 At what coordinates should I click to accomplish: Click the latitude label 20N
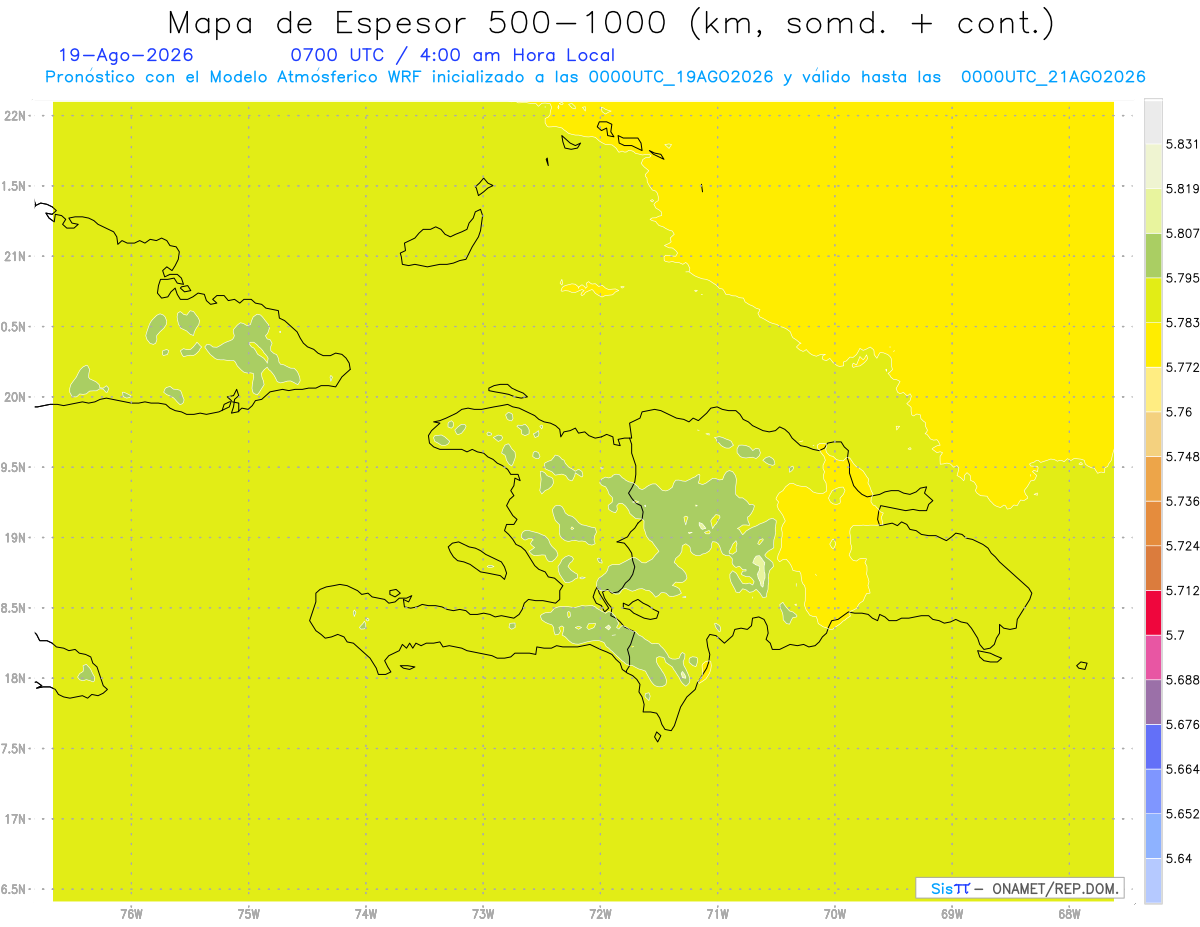15,397
